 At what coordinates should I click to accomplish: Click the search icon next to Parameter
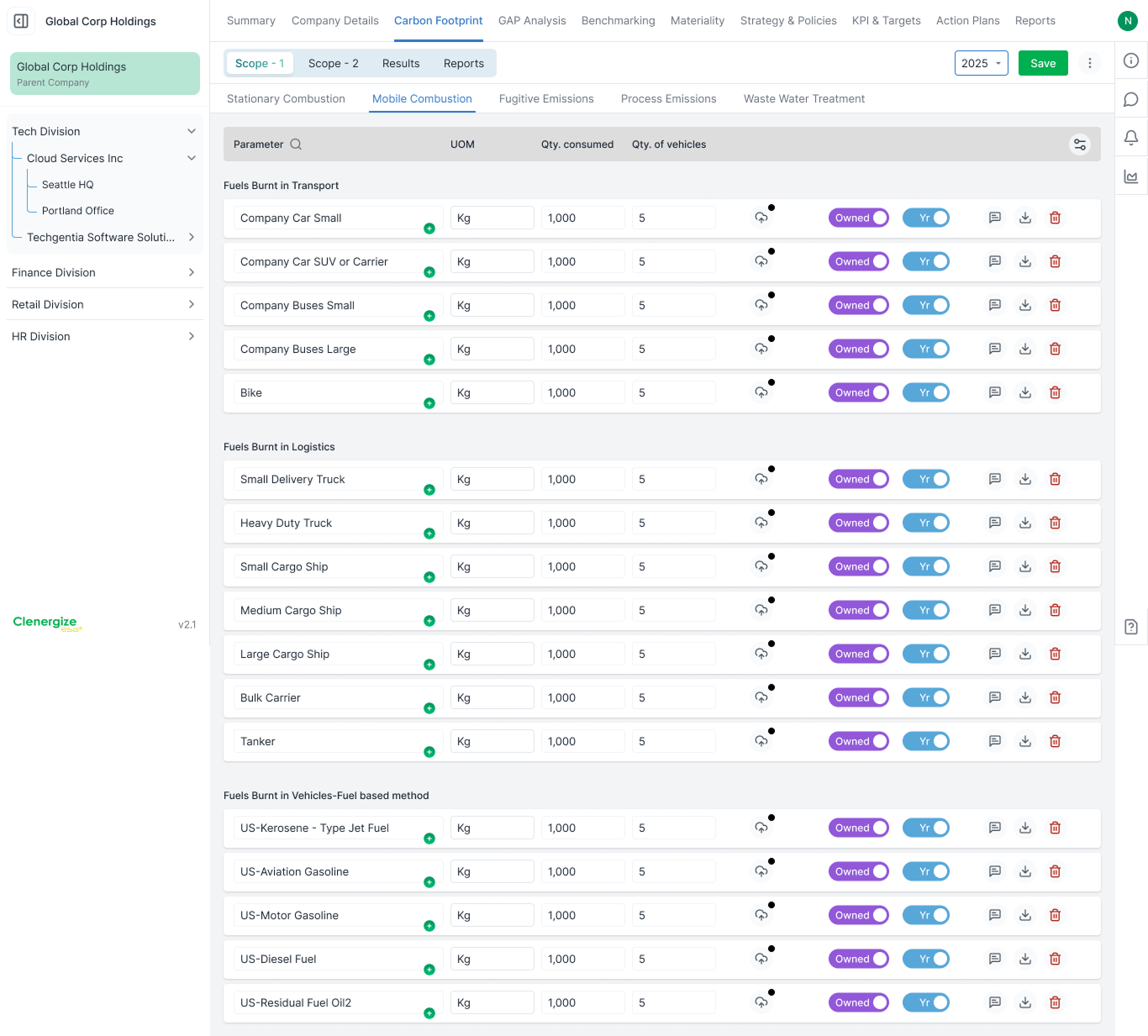tap(296, 145)
